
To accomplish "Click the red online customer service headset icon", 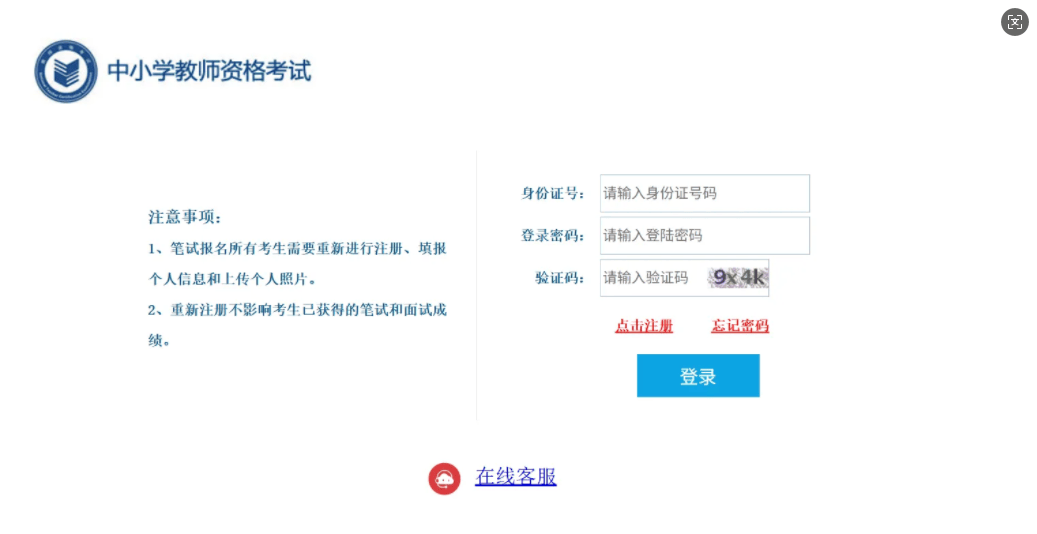I will point(444,478).
